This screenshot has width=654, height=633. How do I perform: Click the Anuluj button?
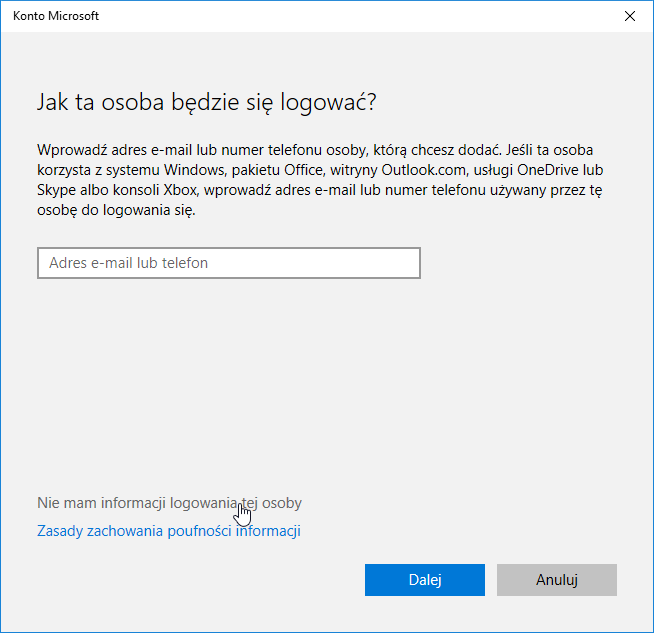tap(556, 580)
